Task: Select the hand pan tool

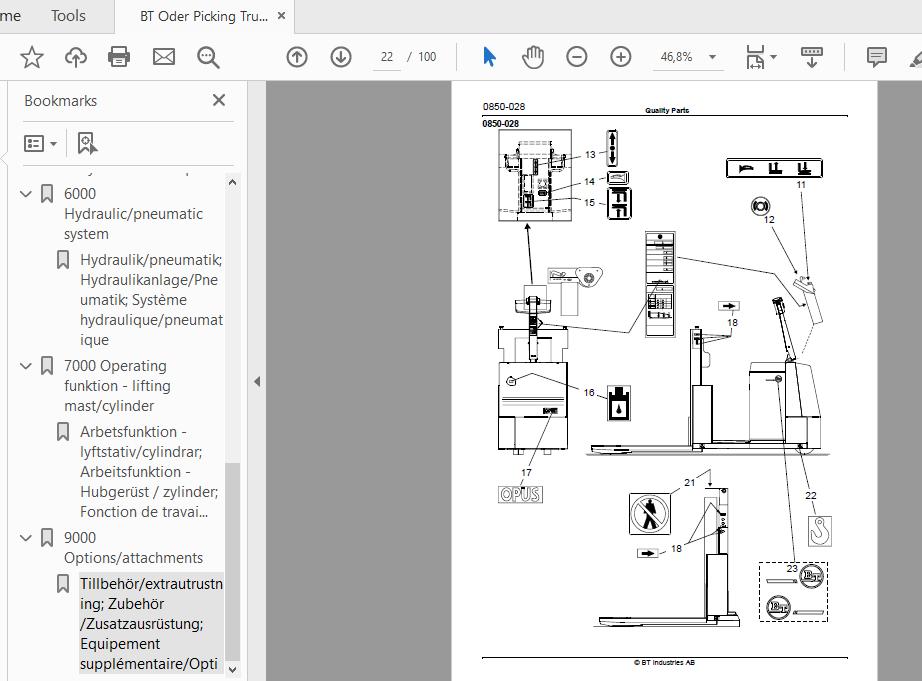Action: 533,57
